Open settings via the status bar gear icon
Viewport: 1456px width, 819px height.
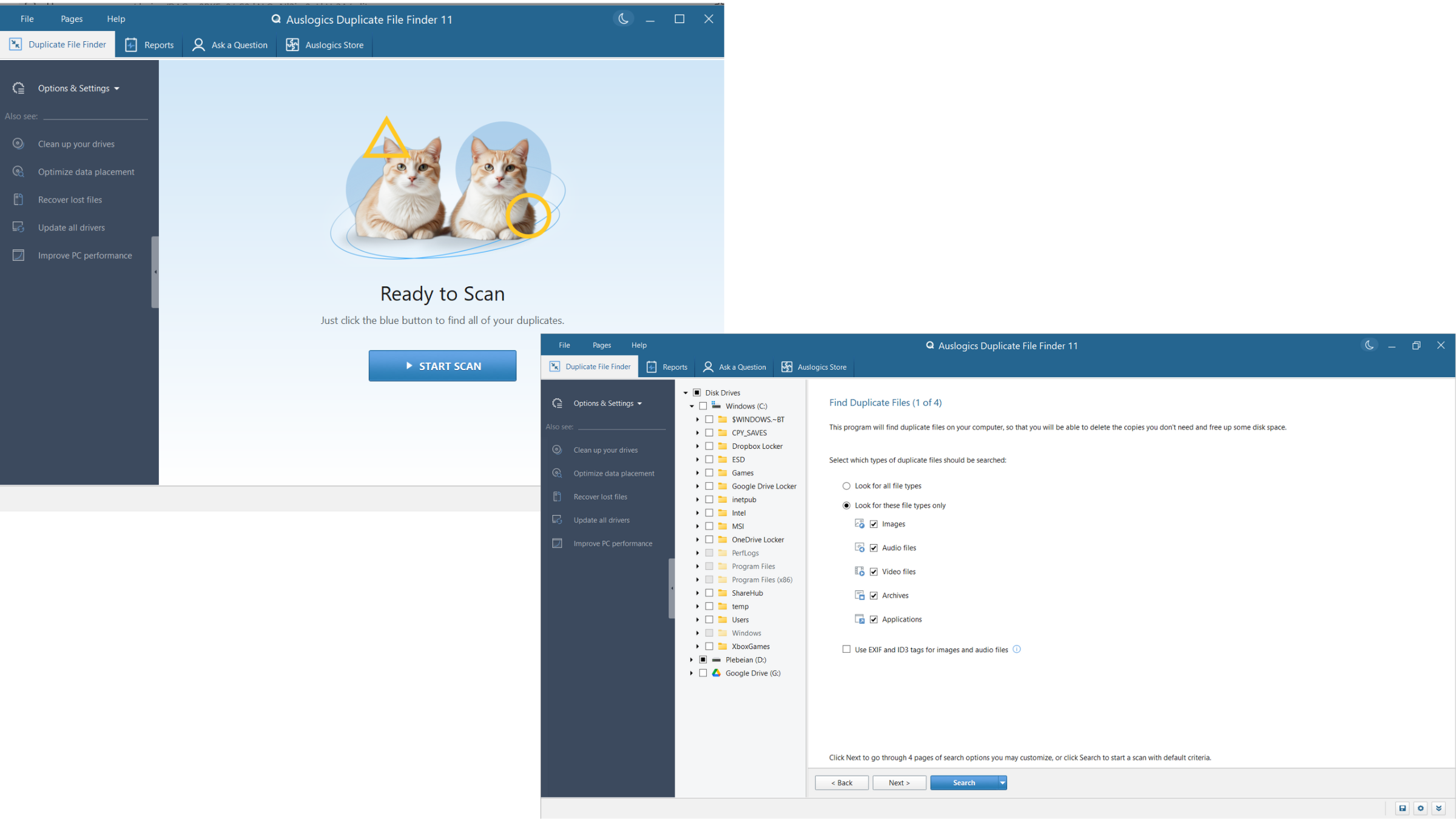(x=1420, y=808)
